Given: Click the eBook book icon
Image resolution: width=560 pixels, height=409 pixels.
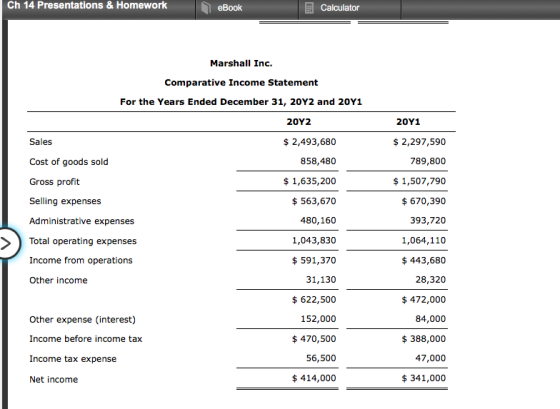Looking at the screenshot, I should point(206,8).
